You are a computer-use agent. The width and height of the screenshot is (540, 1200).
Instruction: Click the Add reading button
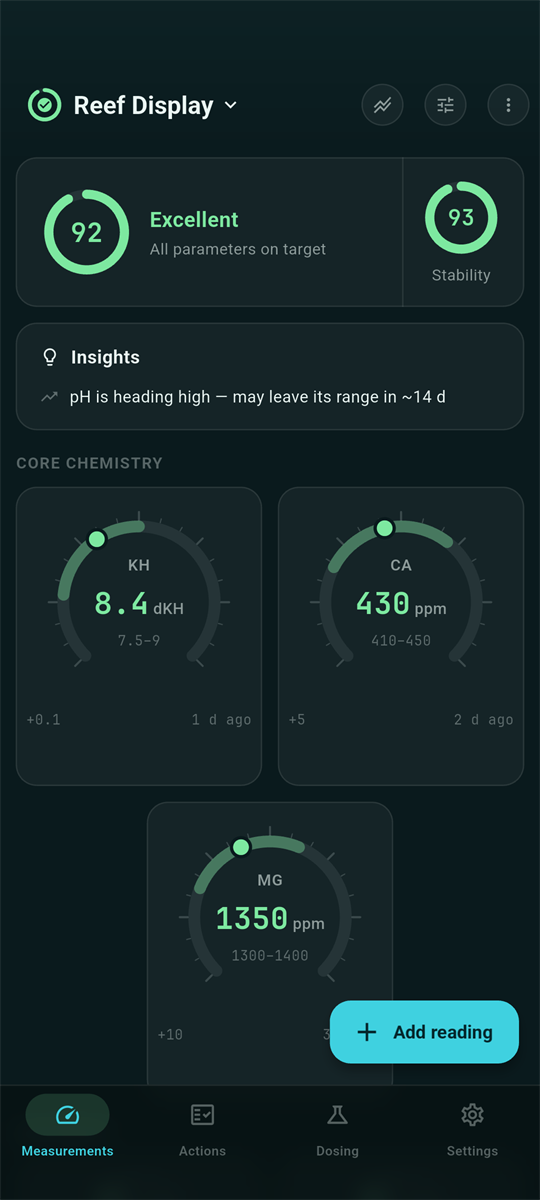click(424, 1032)
